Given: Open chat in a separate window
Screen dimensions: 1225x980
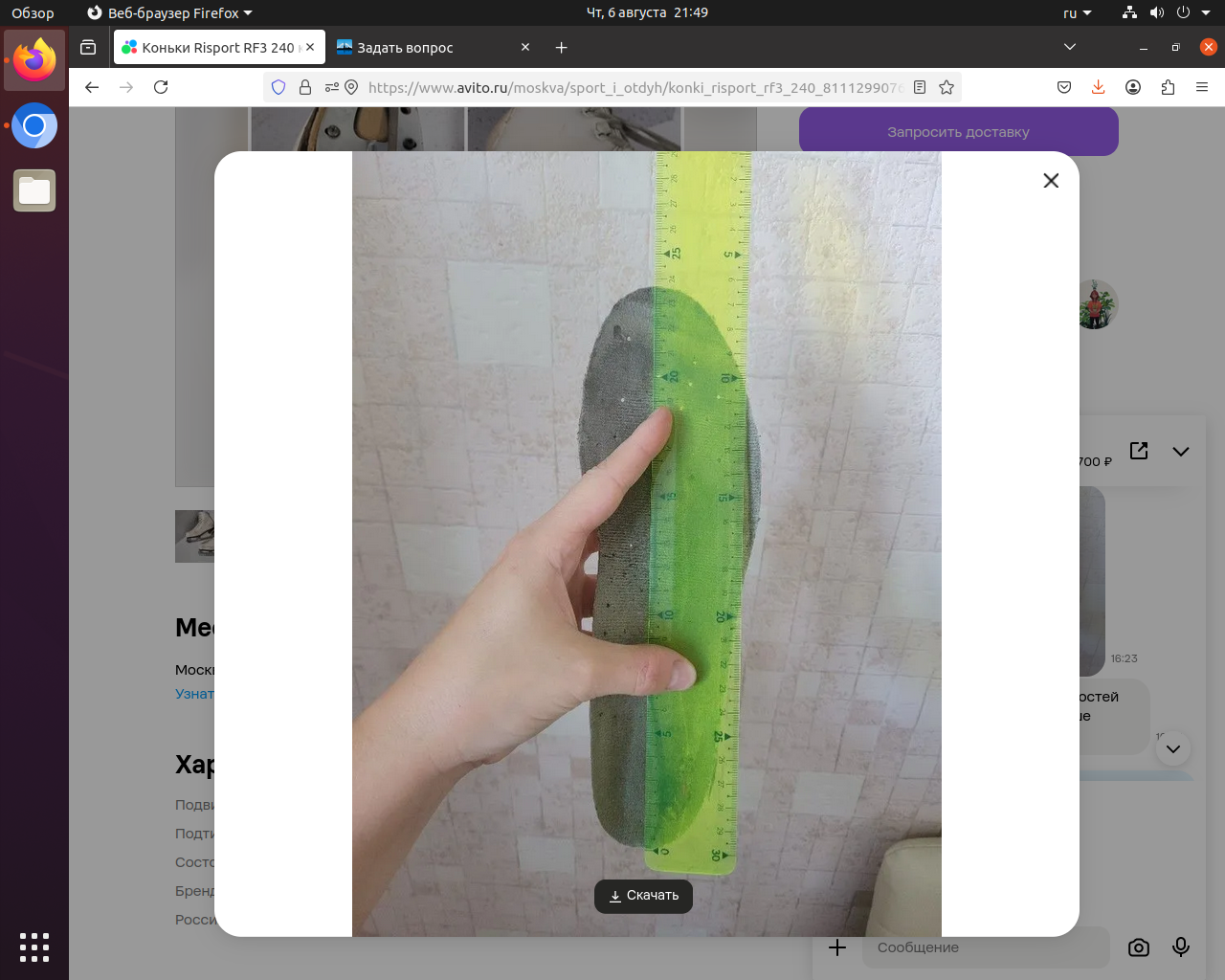Looking at the screenshot, I should click(1139, 451).
